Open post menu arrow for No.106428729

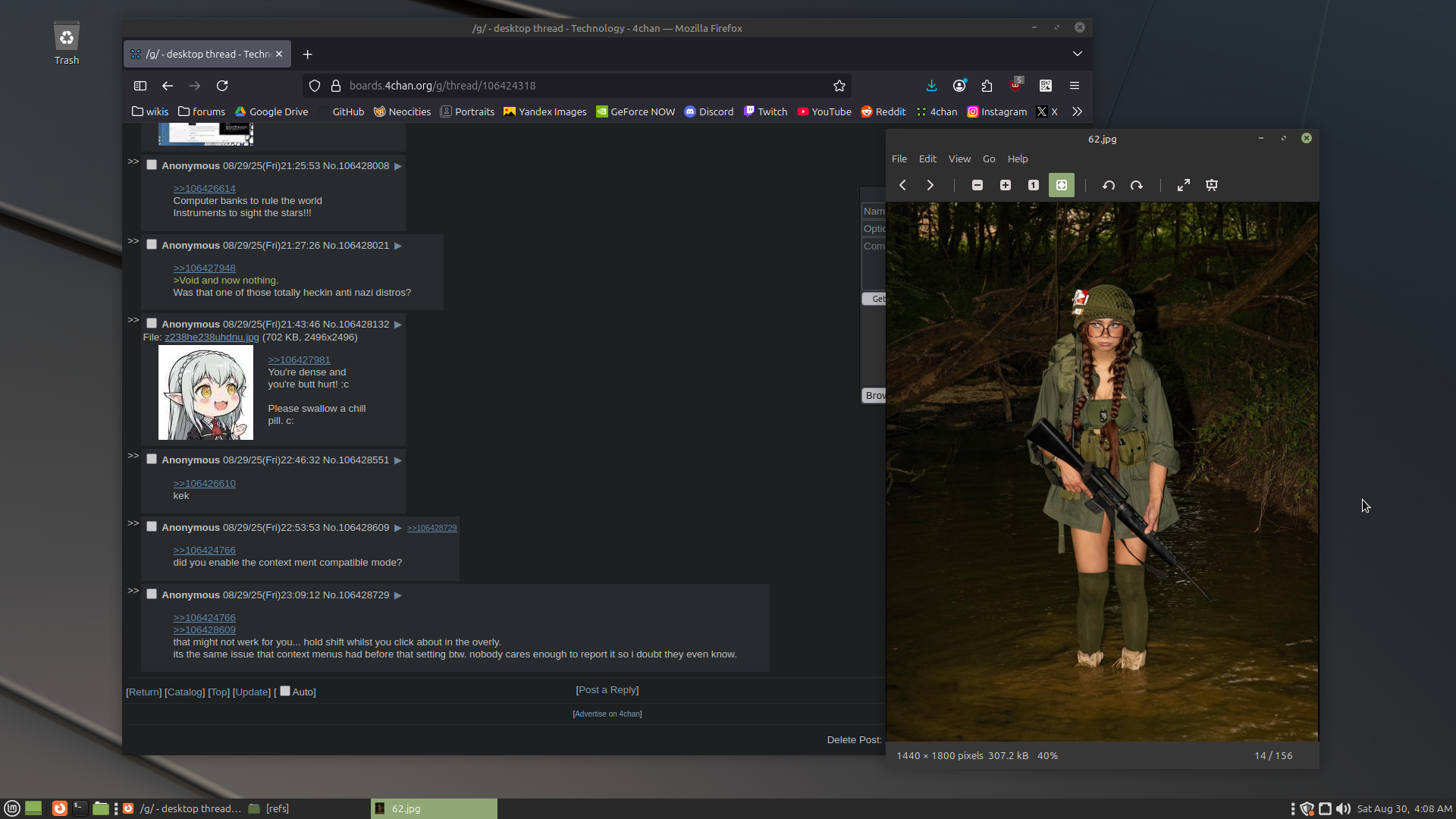[397, 595]
